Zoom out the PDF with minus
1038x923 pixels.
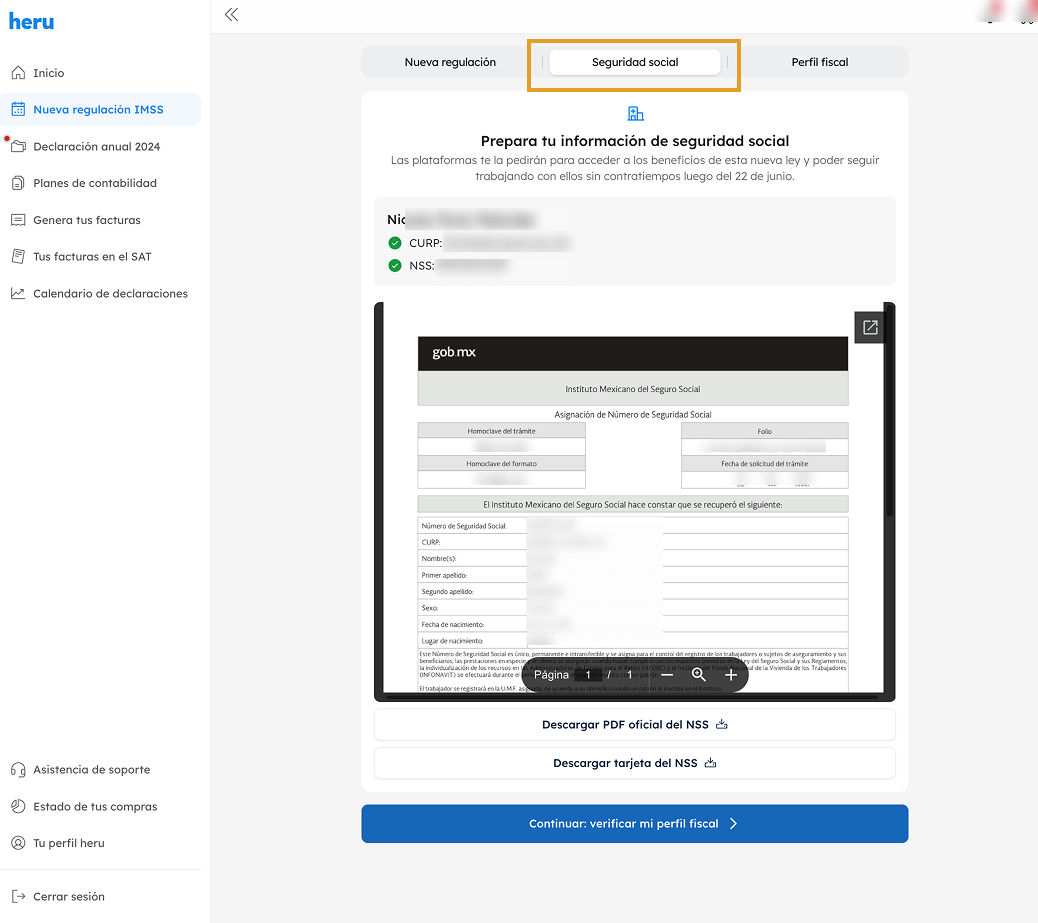coord(667,675)
